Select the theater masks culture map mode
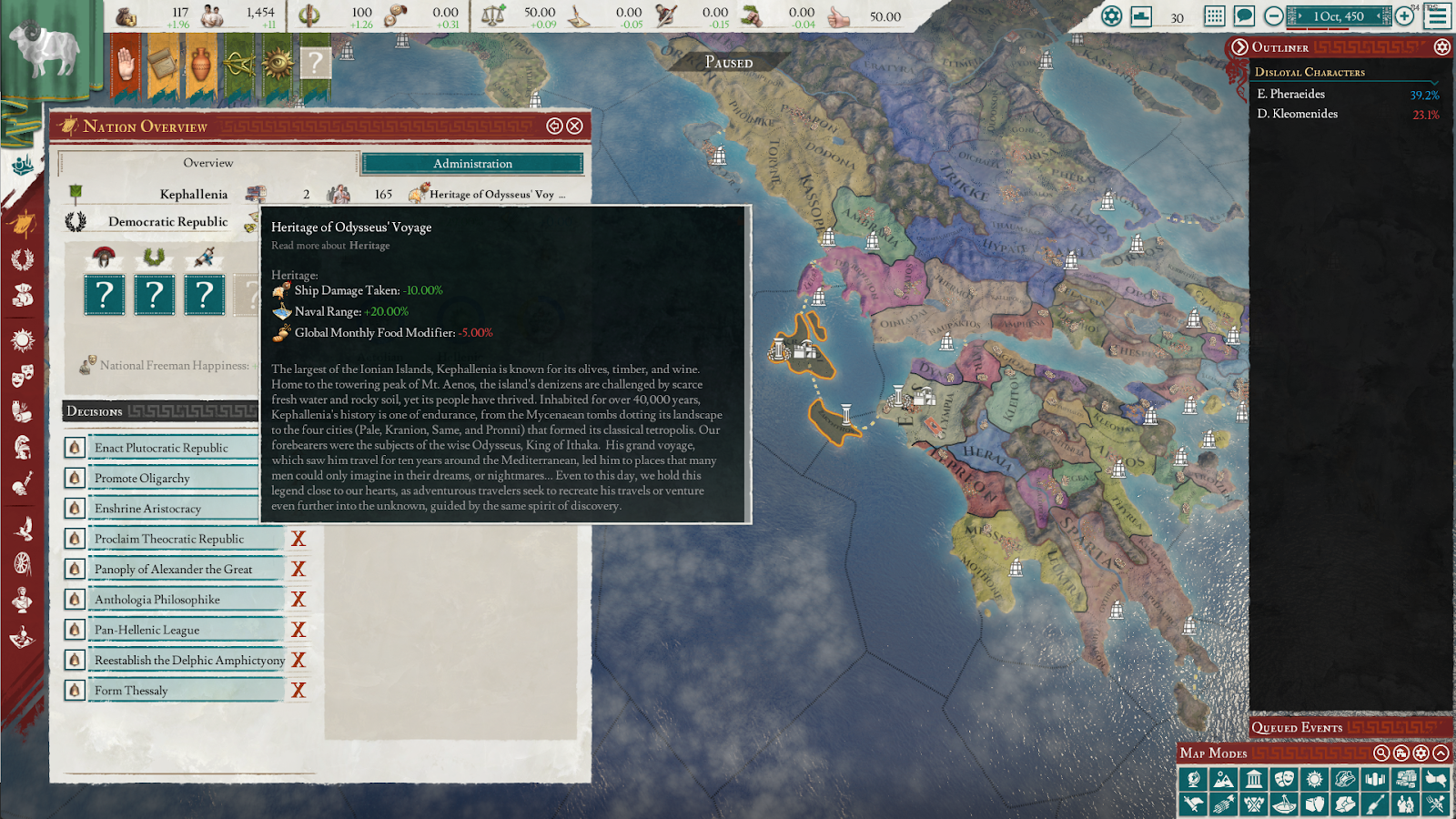 click(x=1284, y=779)
